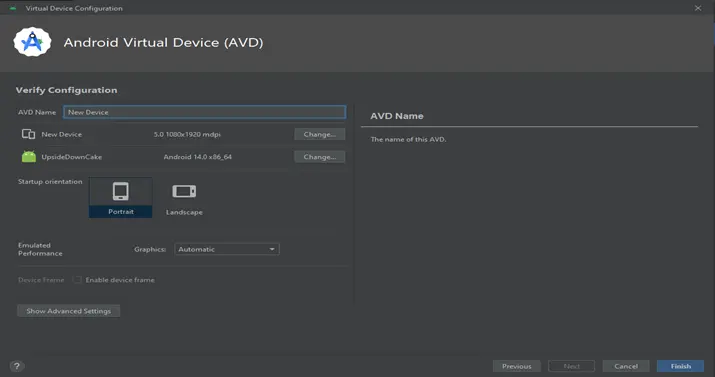Close the Virtual Device Configuration window
Viewport: 715px width, 377px height.
(698, 8)
